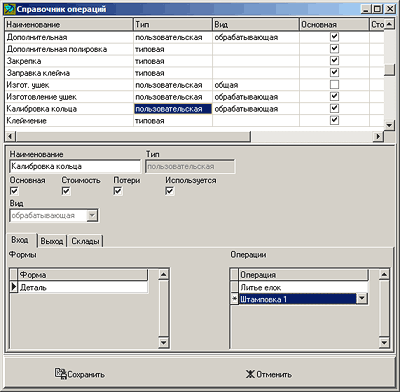Viewport: 400px width, 392px height.
Task: Click the Тип column header
Action: [173, 24]
